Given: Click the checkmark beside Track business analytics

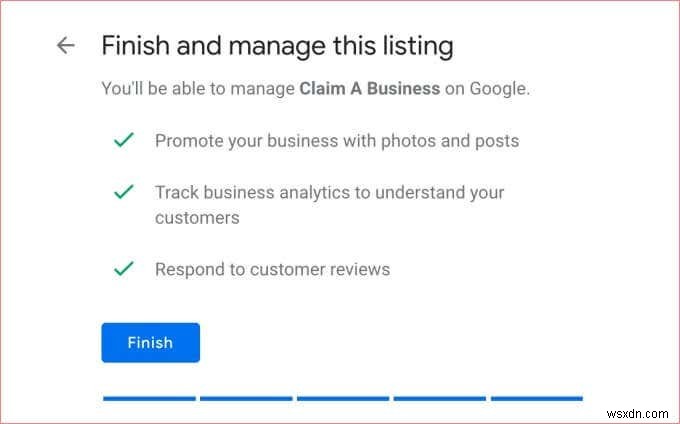Looking at the screenshot, I should pos(124,192).
